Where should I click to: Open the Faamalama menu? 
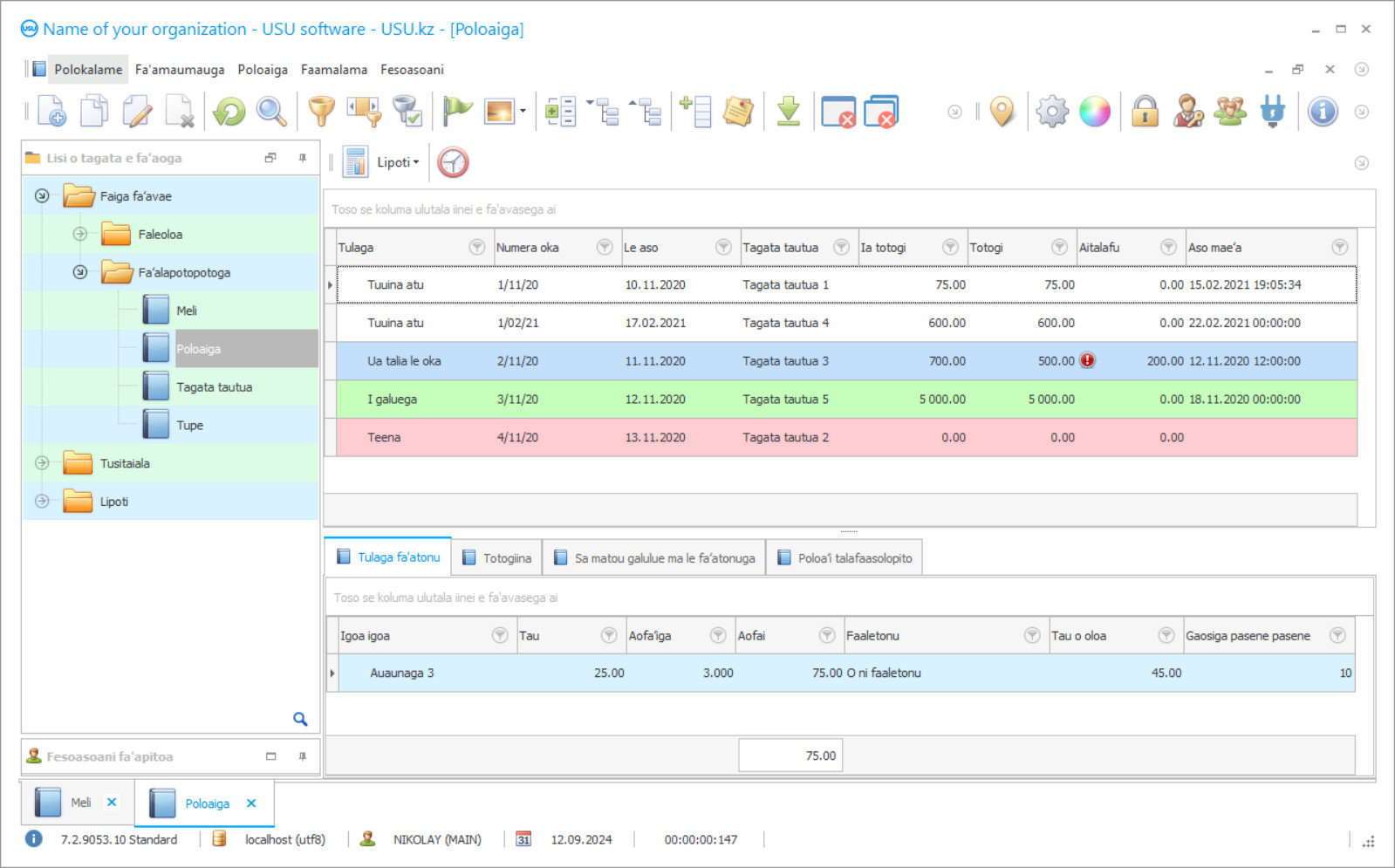pyautogui.click(x=333, y=70)
